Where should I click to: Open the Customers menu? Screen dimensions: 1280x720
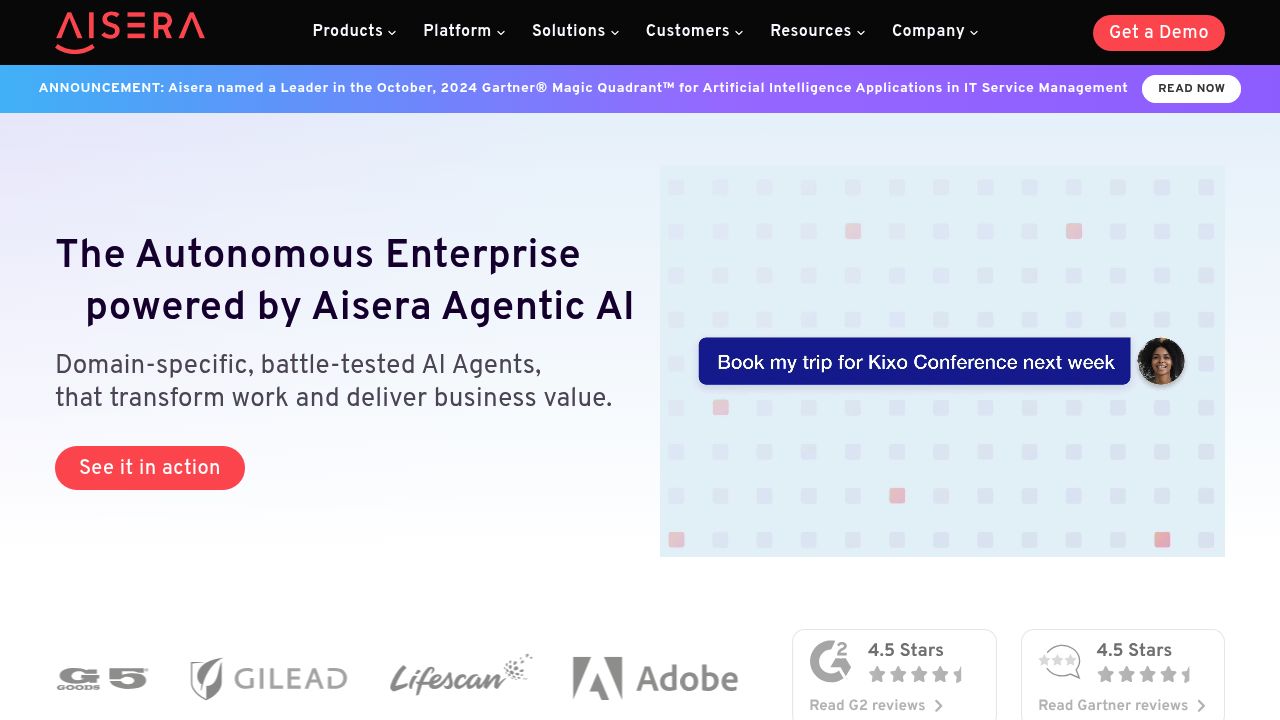pyautogui.click(x=694, y=31)
